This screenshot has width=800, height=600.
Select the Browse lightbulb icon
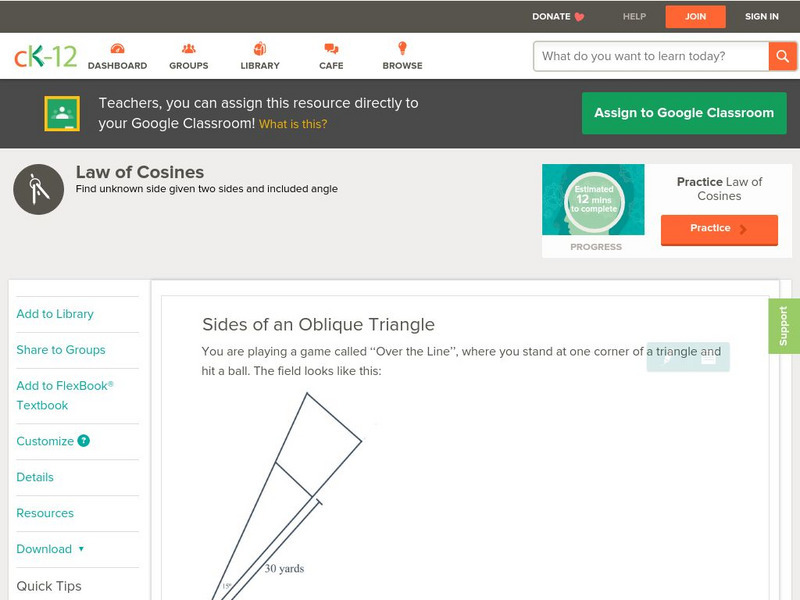click(401, 47)
